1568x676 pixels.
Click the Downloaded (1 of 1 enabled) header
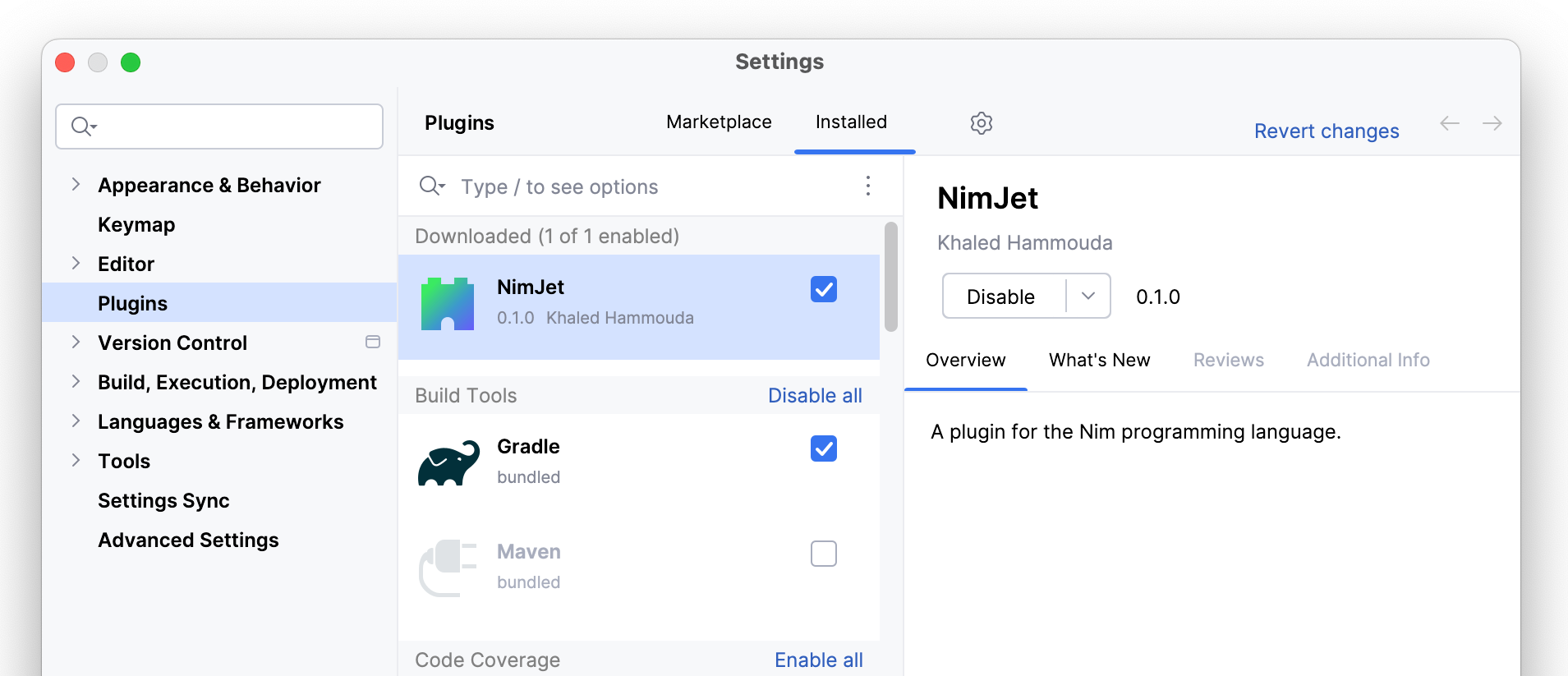click(547, 237)
